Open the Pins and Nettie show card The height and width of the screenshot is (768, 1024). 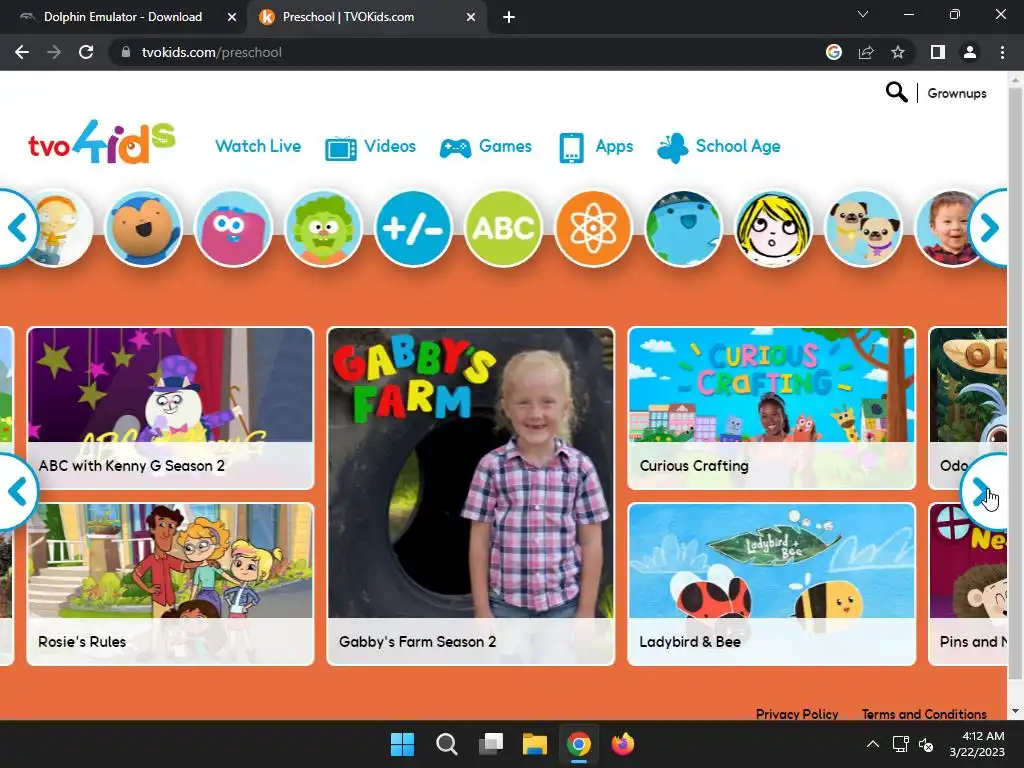968,584
